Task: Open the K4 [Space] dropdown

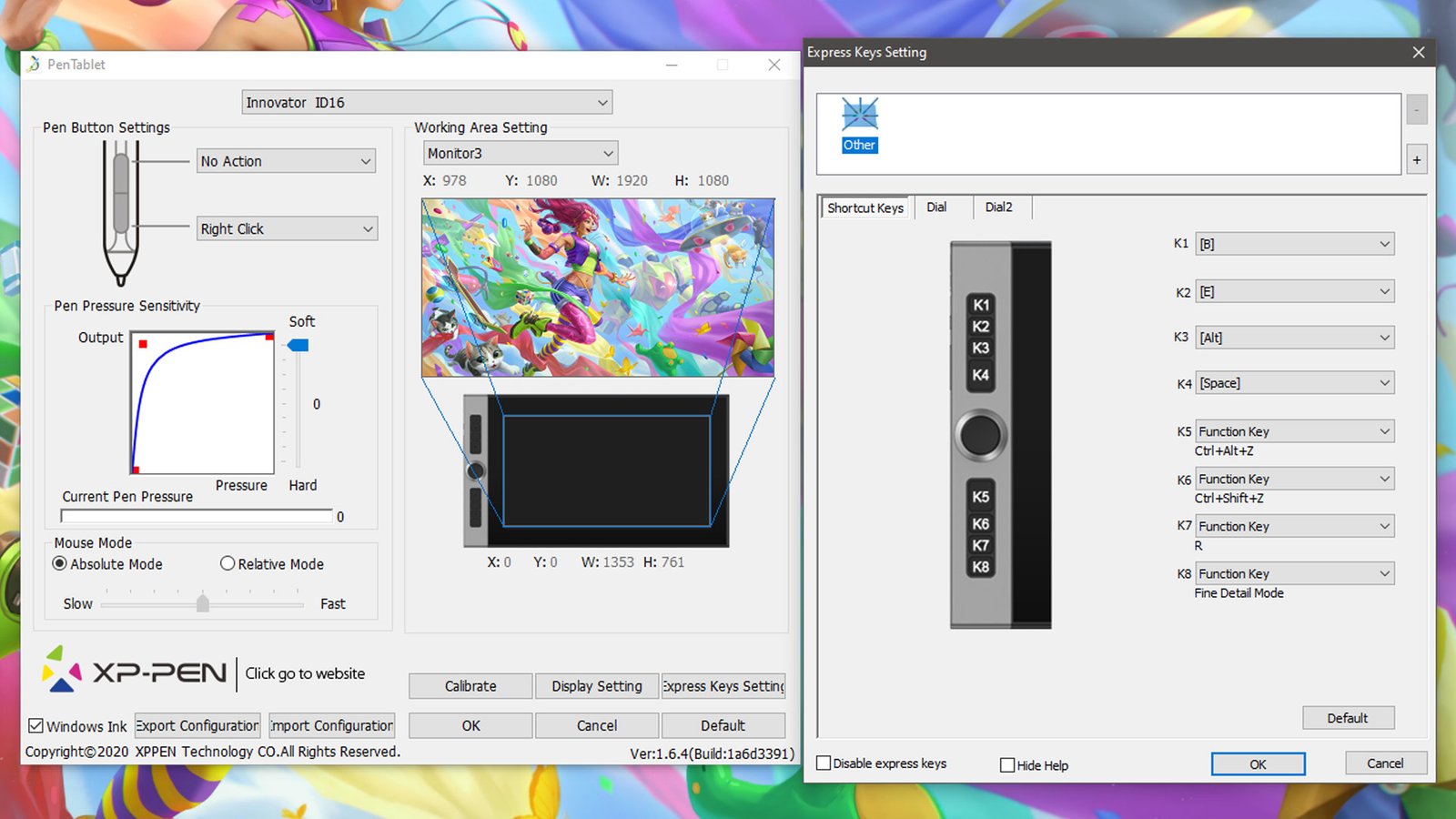Action: 1295,383
